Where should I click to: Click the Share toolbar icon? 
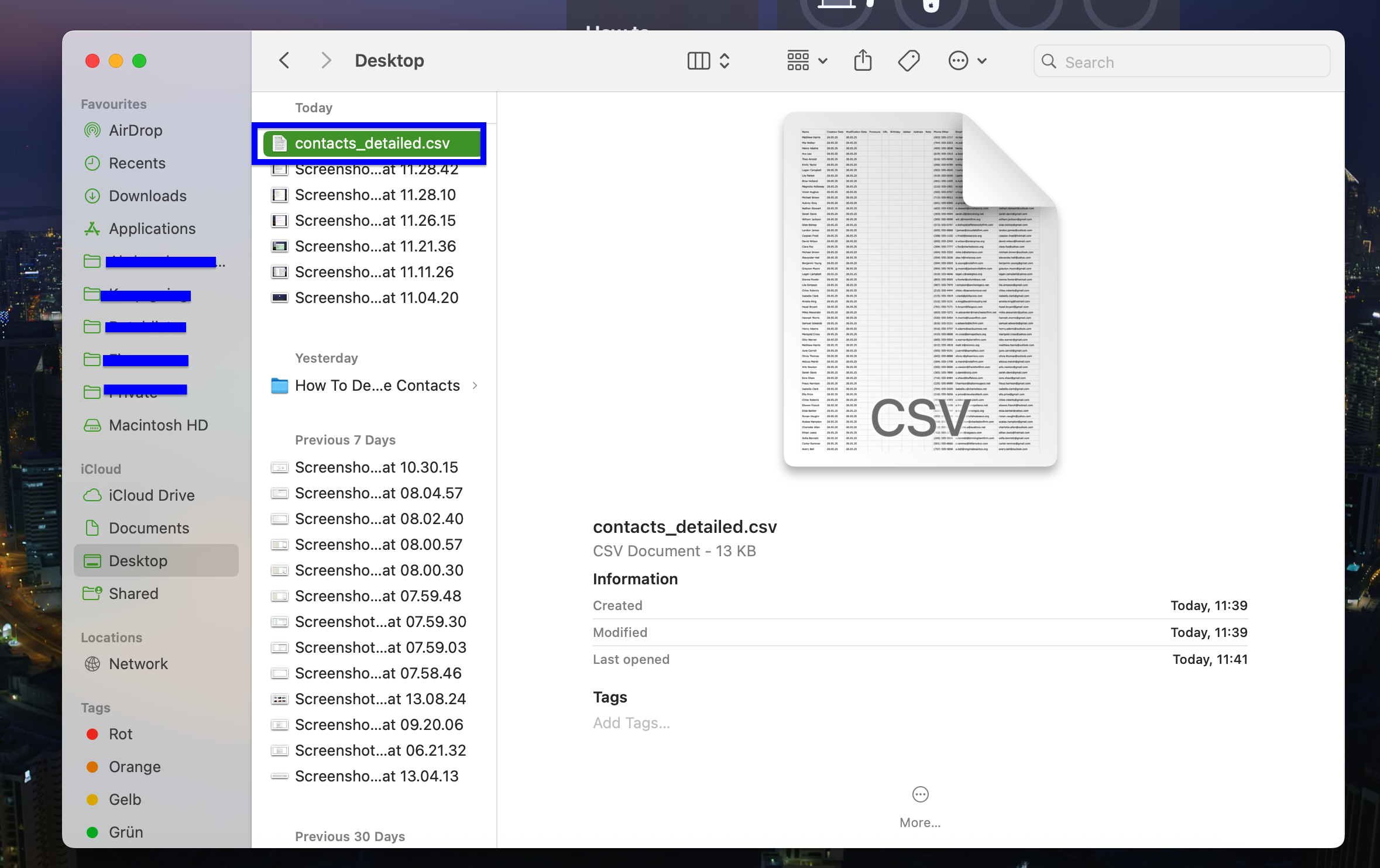(x=863, y=60)
